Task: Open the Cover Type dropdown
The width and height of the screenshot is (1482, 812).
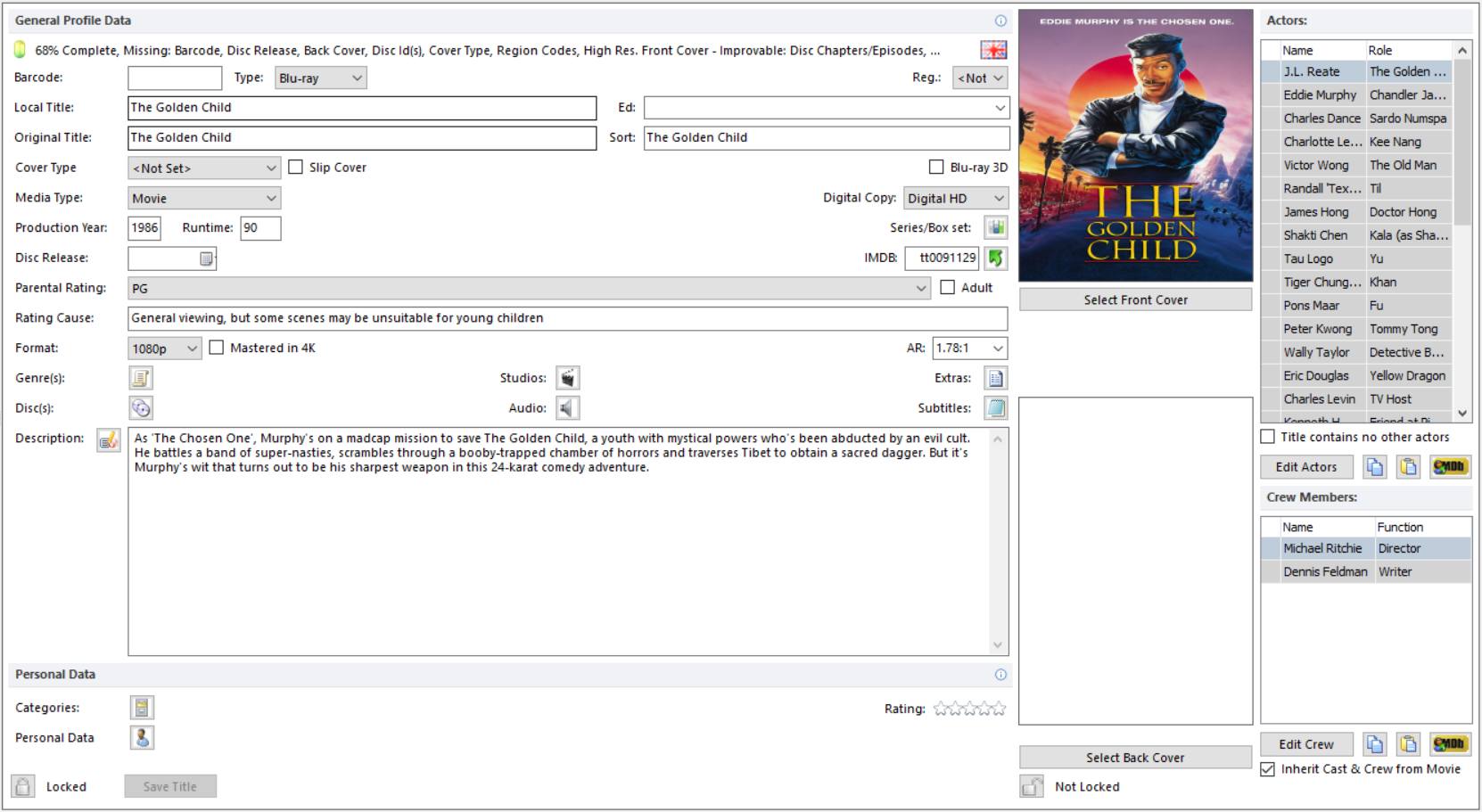Action: coord(204,168)
